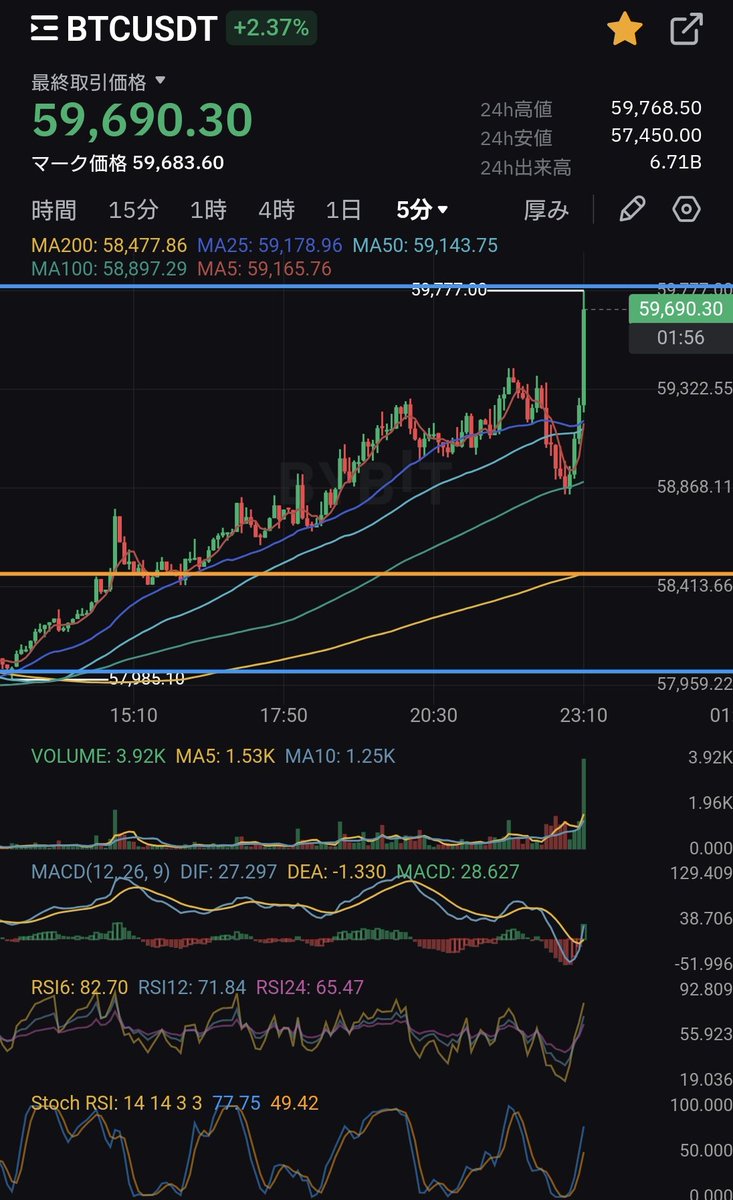
Task: Select the MA50: 59,143.75 indicator label
Action: pos(425,245)
